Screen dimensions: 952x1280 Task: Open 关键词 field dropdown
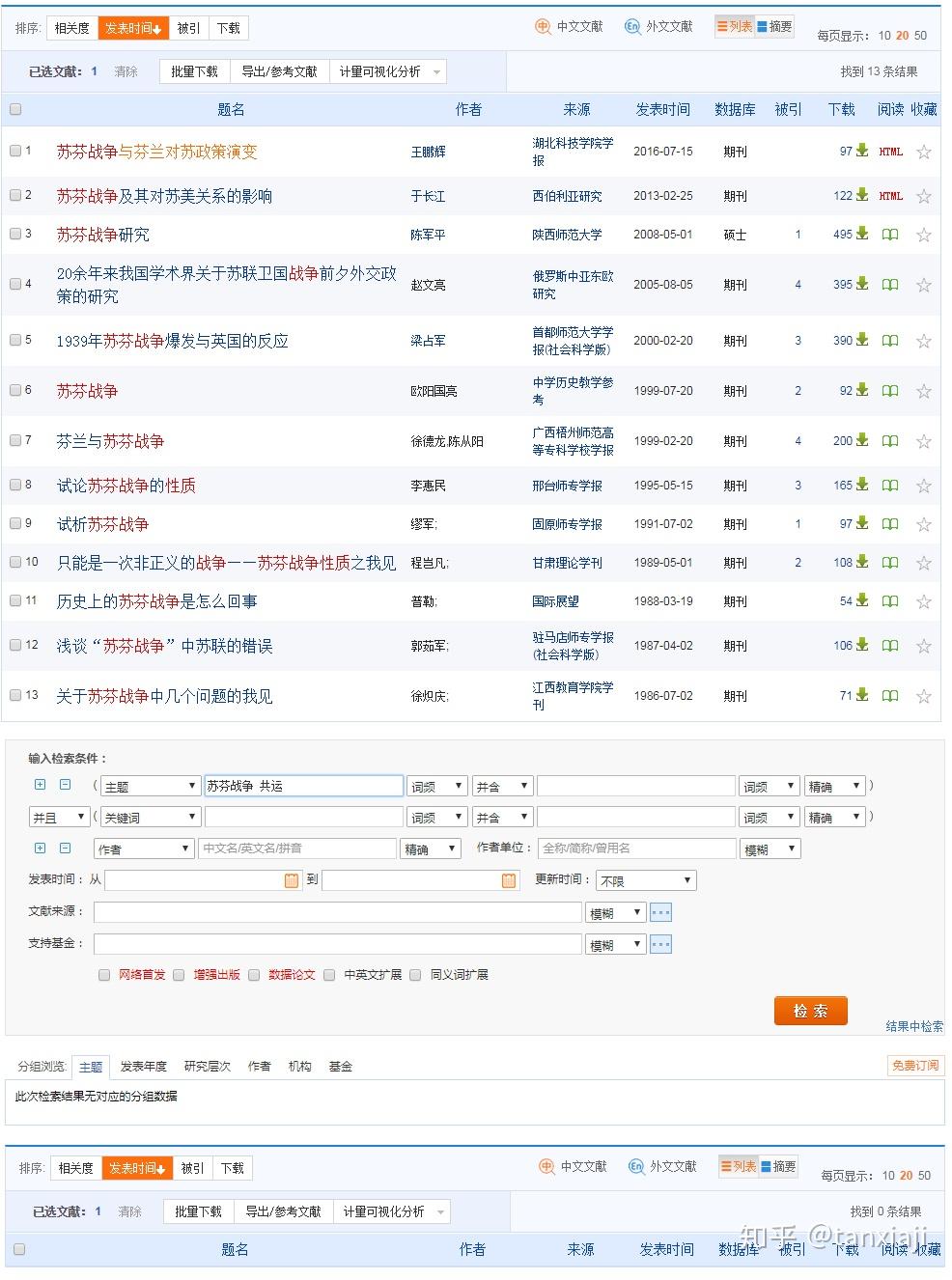coord(150,818)
